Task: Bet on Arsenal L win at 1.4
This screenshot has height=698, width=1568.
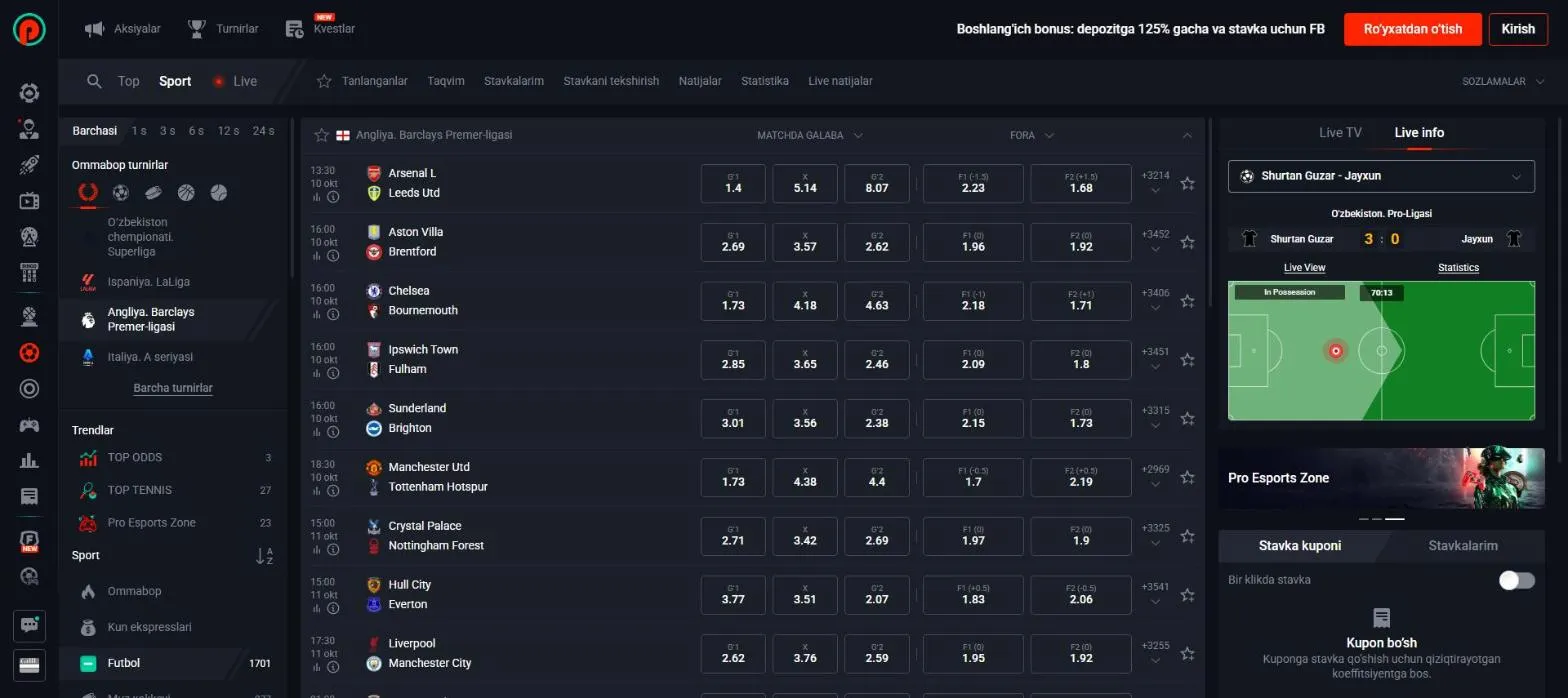Action: (x=733, y=183)
